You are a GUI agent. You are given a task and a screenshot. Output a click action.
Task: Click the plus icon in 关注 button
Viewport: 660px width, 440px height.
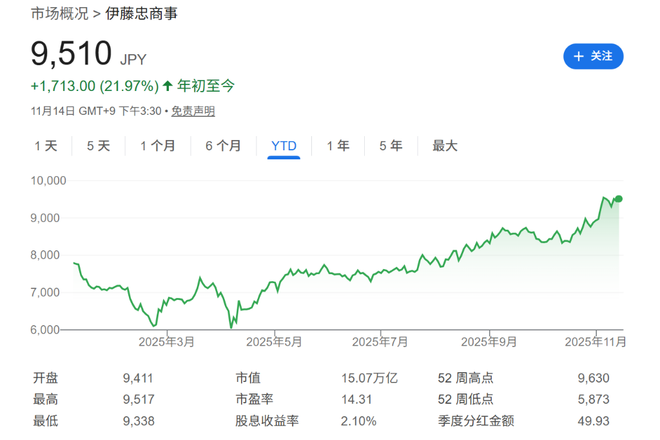point(579,56)
